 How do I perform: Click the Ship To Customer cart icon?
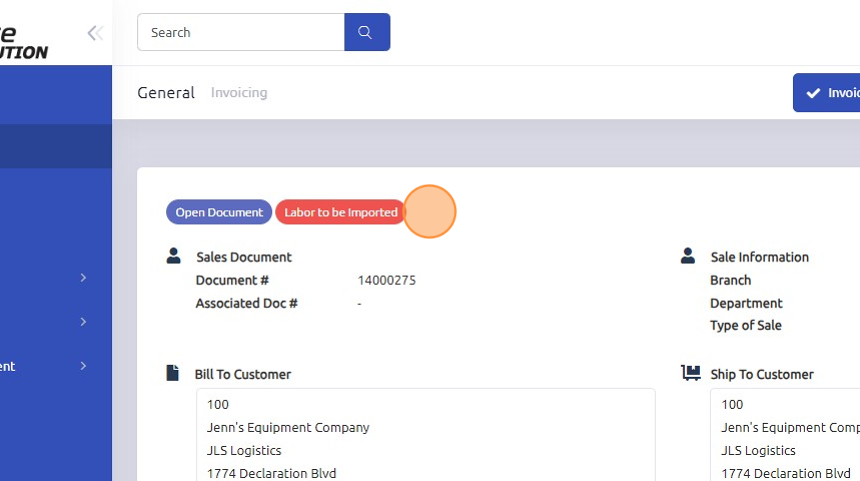point(690,373)
